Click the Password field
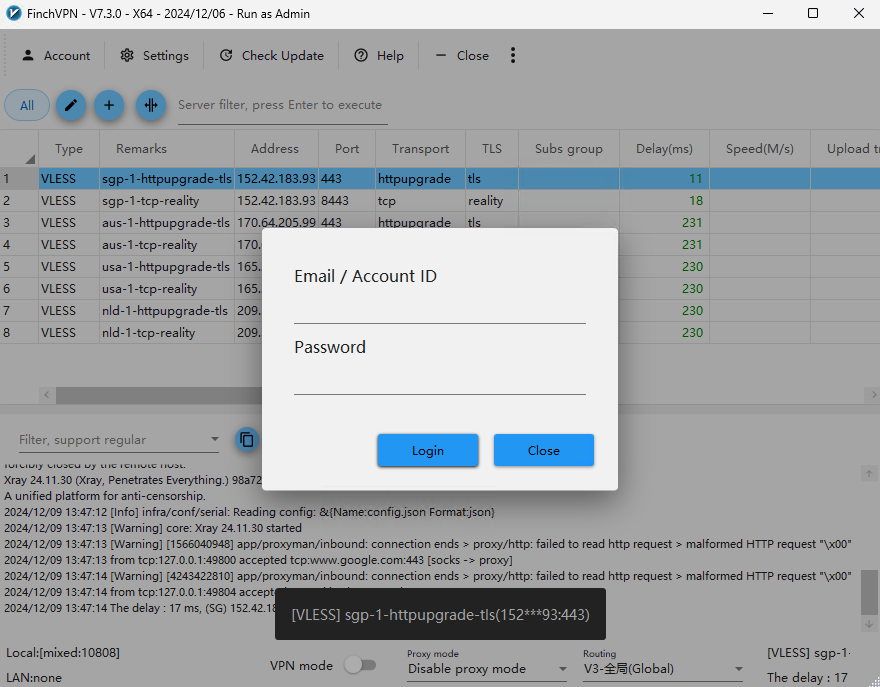This screenshot has width=880, height=687. [x=439, y=381]
